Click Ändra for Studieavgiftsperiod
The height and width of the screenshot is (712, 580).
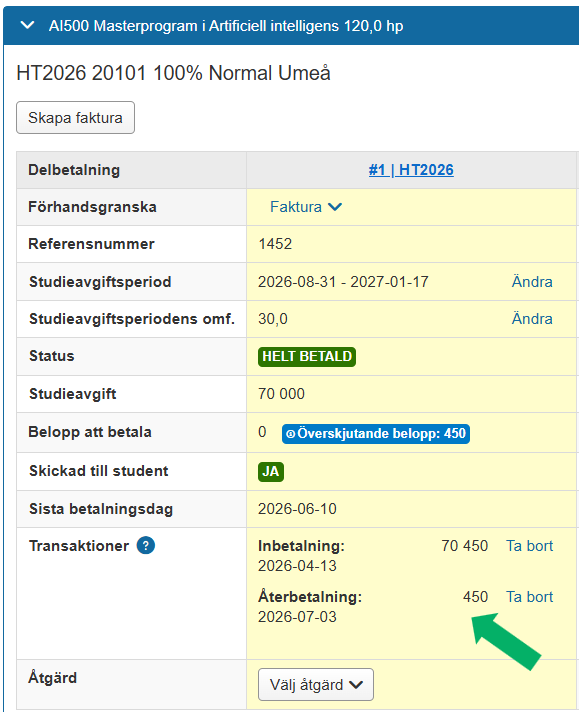[x=532, y=282]
